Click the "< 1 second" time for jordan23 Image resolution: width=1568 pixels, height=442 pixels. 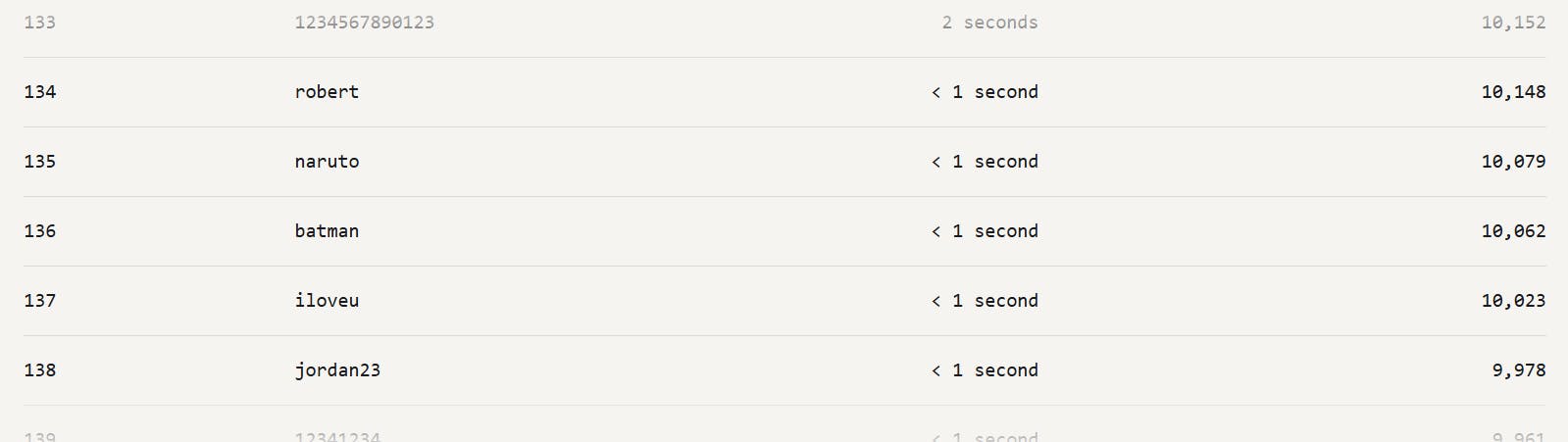click(985, 370)
